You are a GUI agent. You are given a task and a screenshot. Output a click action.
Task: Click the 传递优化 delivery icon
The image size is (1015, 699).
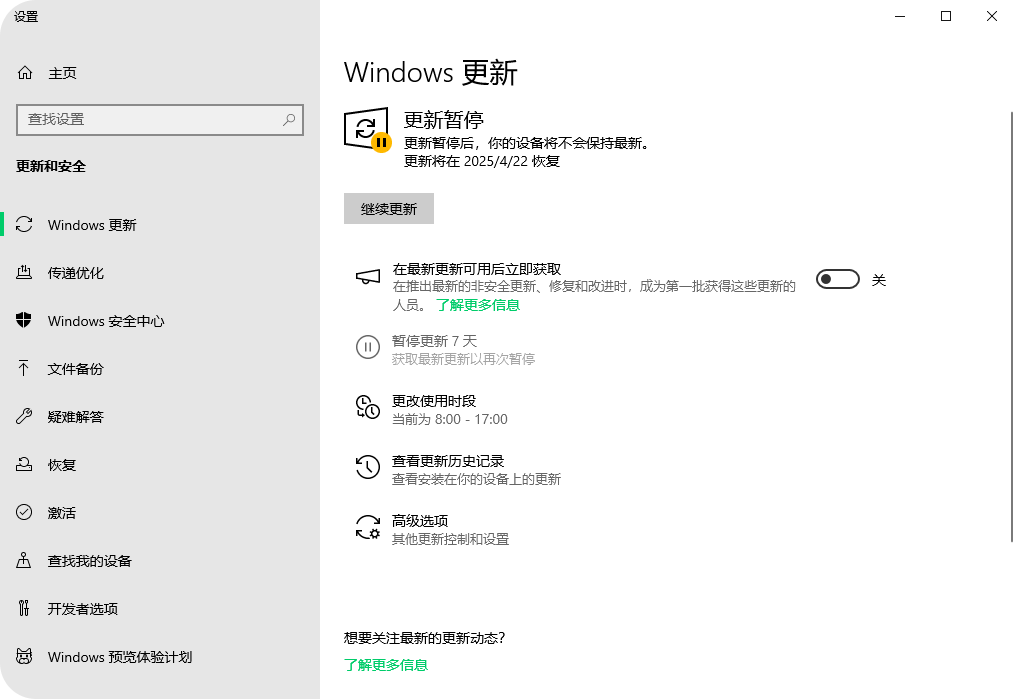24,272
